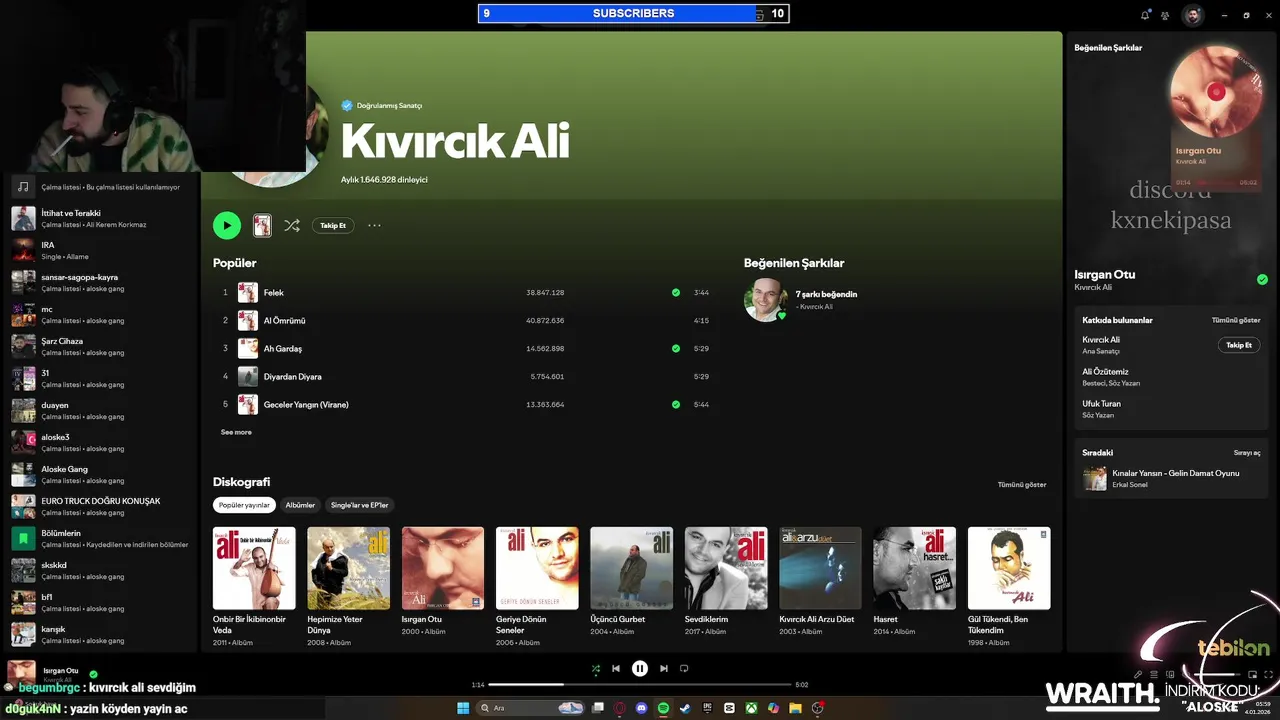The width and height of the screenshot is (1280, 720).
Task: Toggle the saved checkmark in the bottom now-playing bar
Action: [x=94, y=674]
